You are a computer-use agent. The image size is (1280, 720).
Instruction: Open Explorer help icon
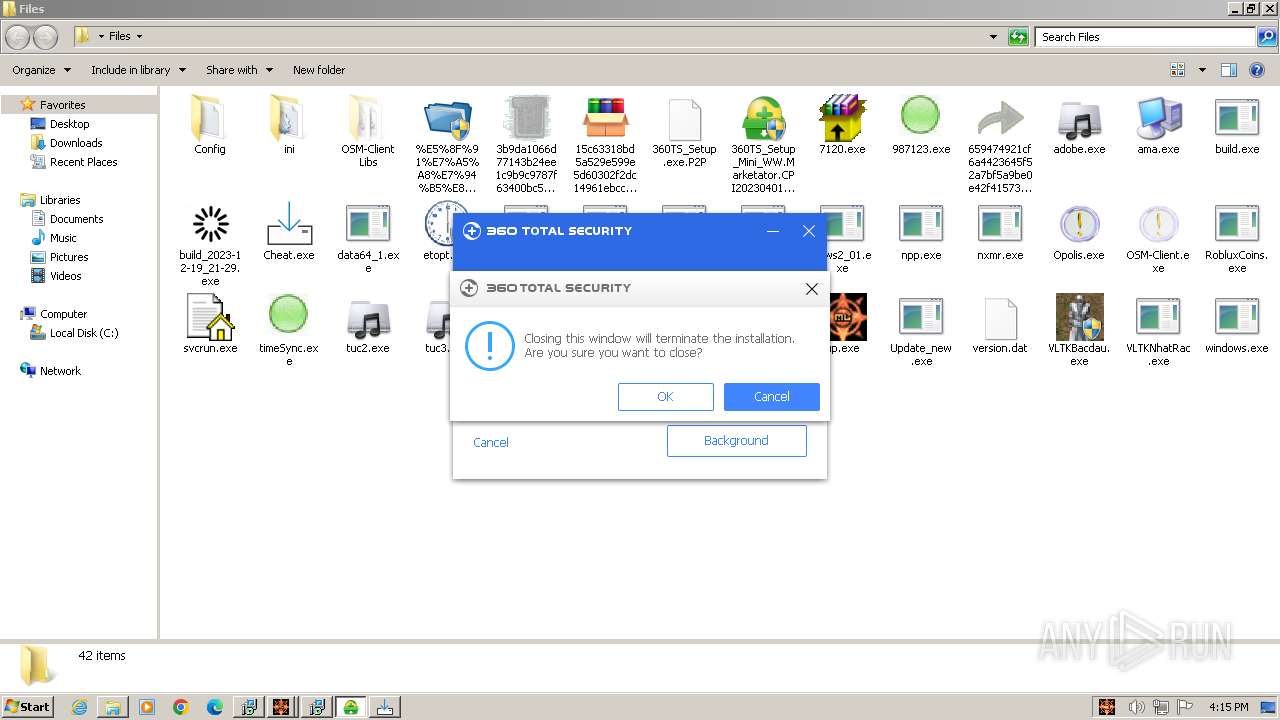(1257, 70)
